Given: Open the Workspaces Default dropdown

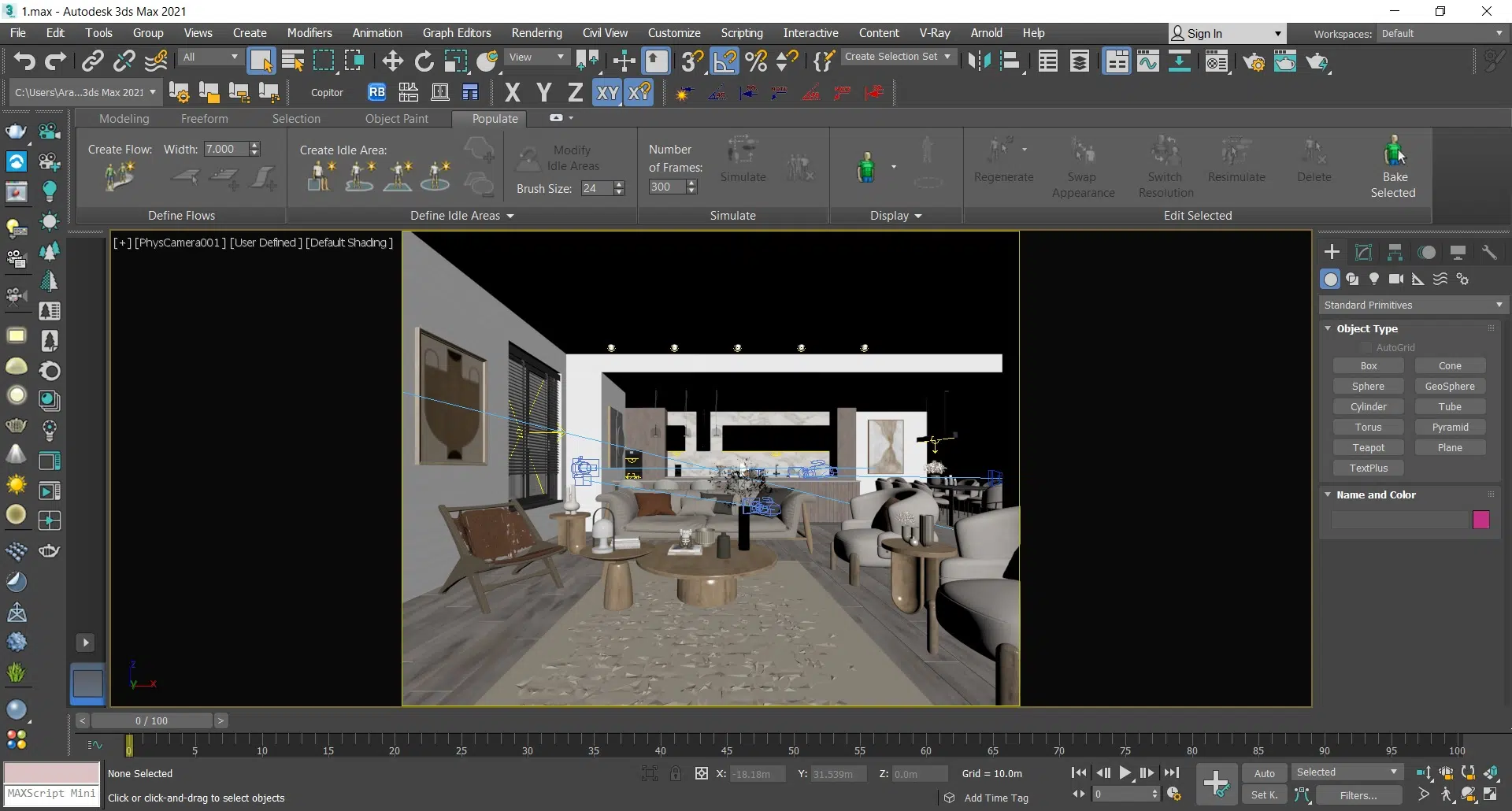Looking at the screenshot, I should 1442,34.
